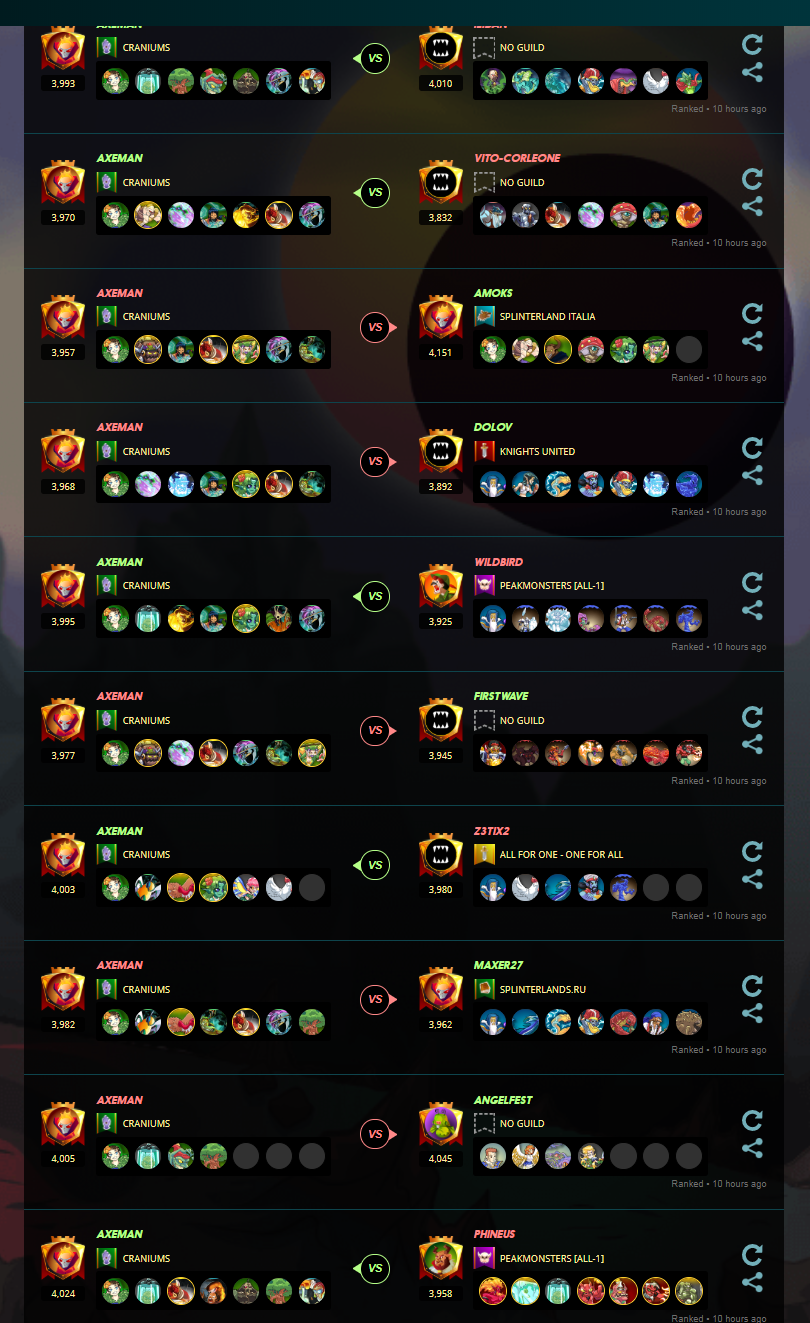Replay the battle against DOLOV

click(x=752, y=448)
